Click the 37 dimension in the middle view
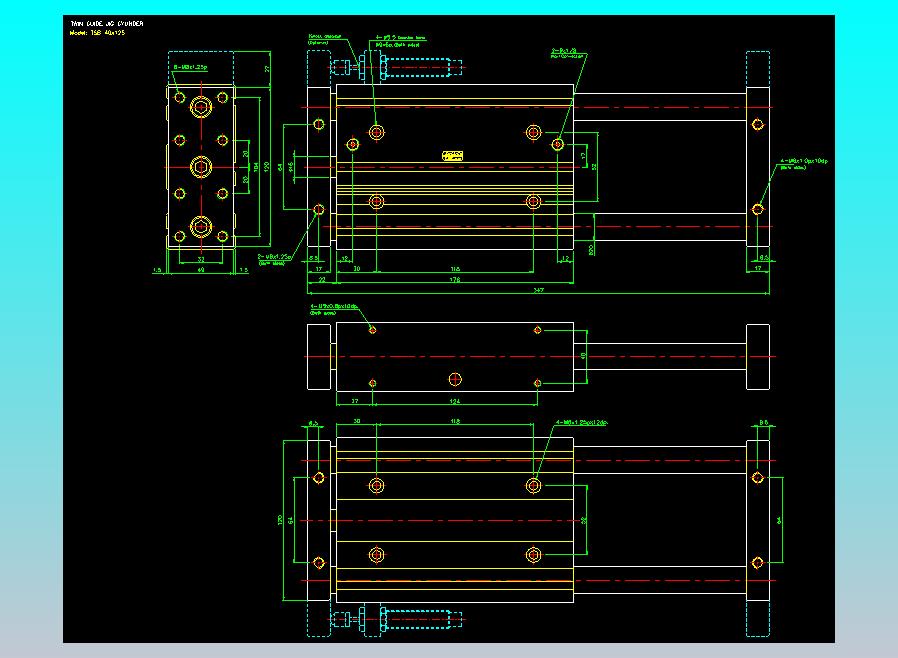Image resolution: width=898 pixels, height=658 pixels. tap(354, 401)
